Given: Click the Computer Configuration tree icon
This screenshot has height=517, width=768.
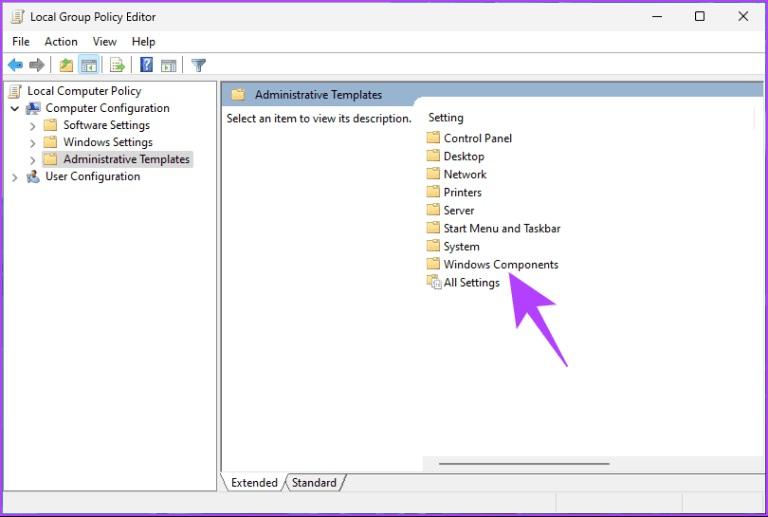Looking at the screenshot, I should 33,108.
